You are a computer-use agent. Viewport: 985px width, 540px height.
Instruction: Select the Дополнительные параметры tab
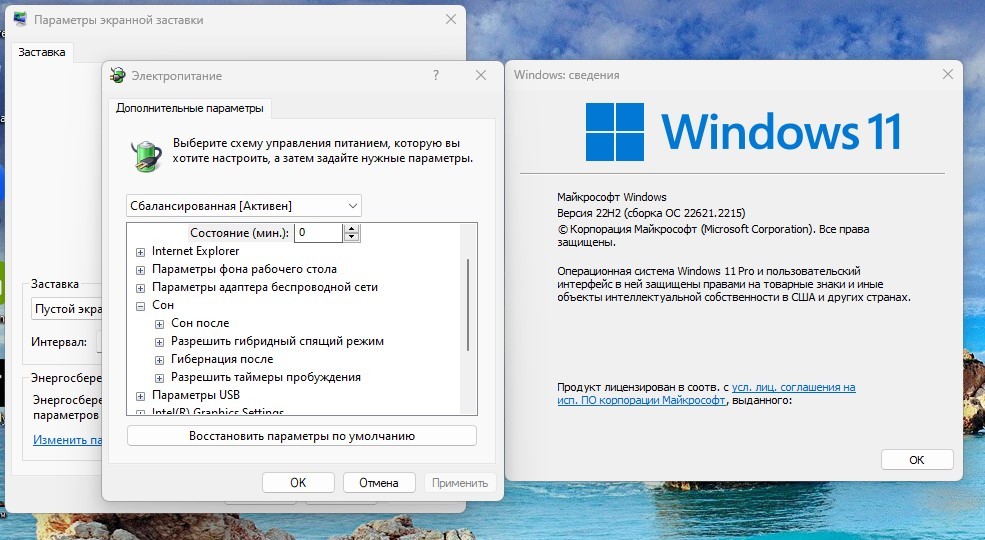coord(190,108)
